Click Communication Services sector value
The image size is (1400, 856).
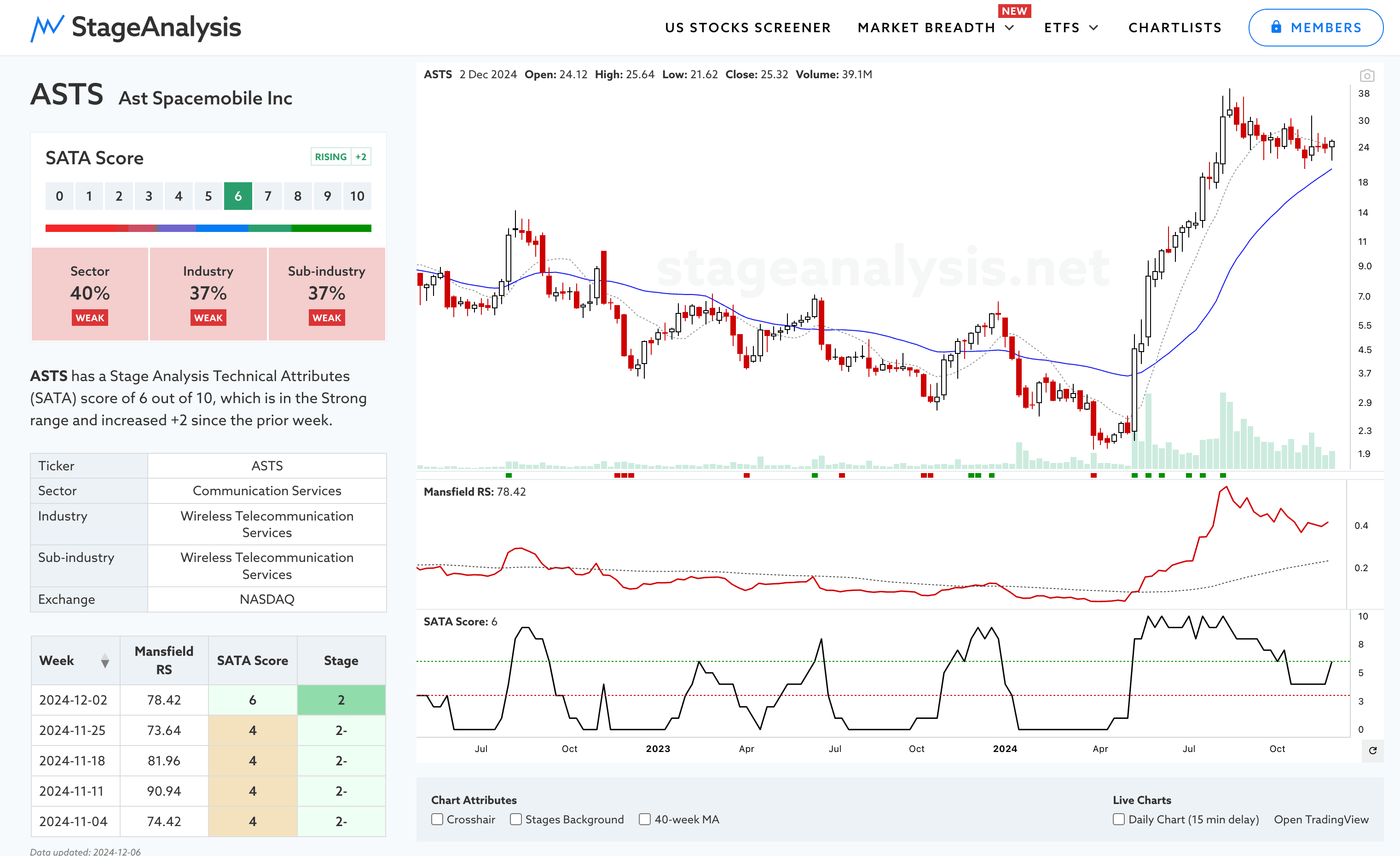point(267,491)
